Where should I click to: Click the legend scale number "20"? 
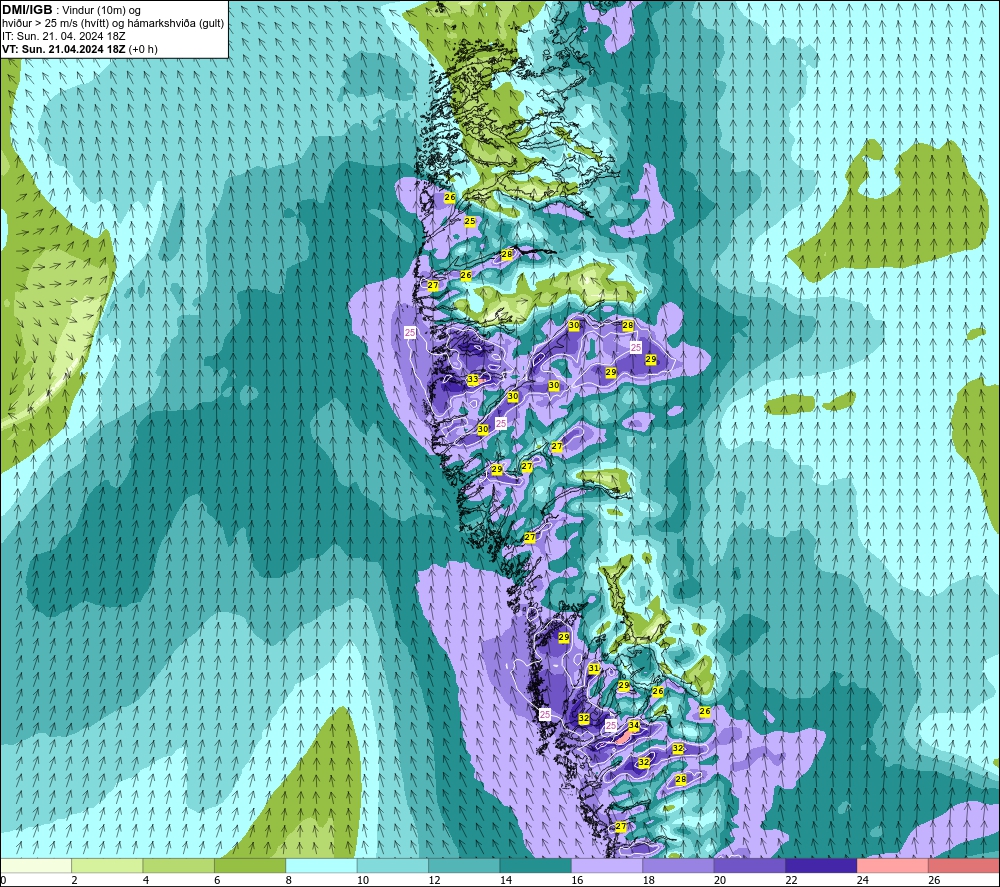click(x=720, y=880)
